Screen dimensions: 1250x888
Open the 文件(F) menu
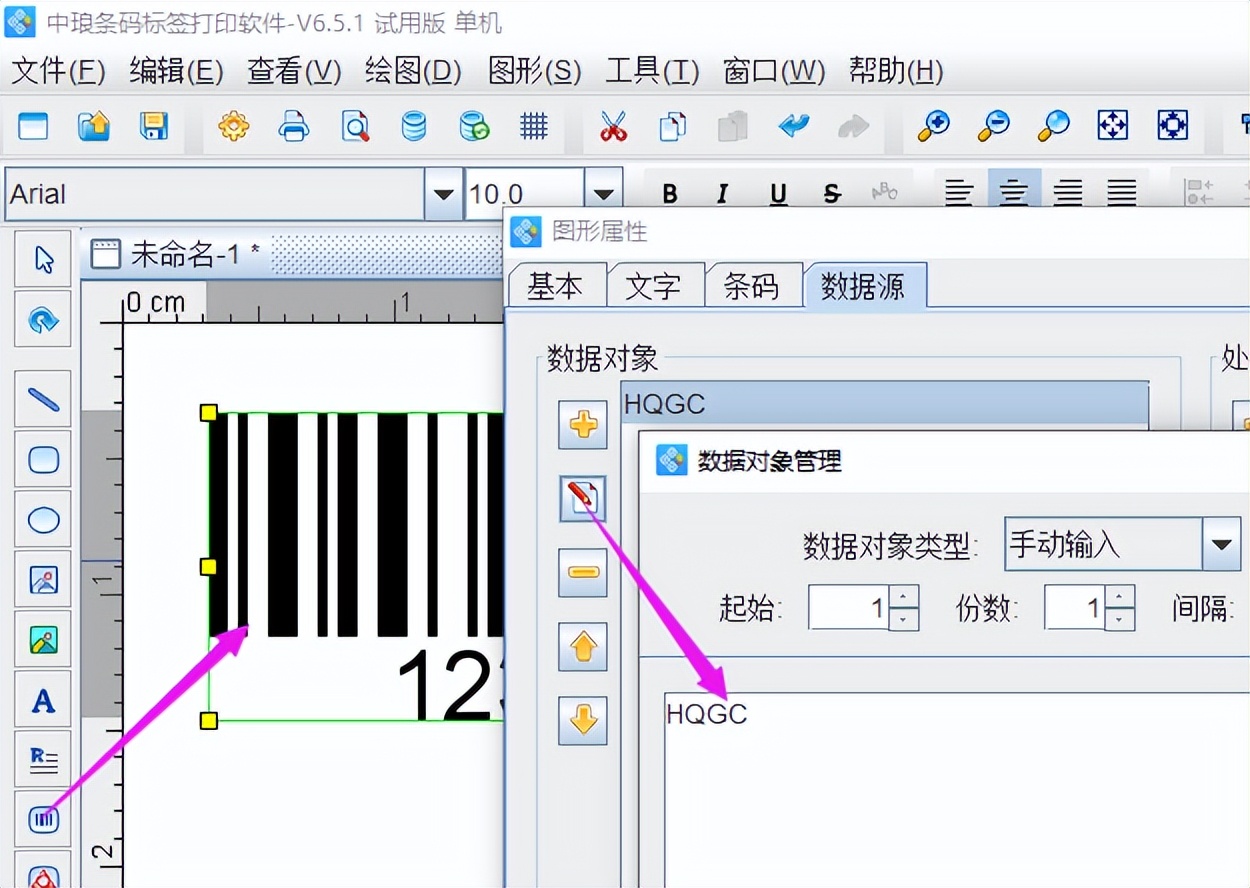click(58, 71)
